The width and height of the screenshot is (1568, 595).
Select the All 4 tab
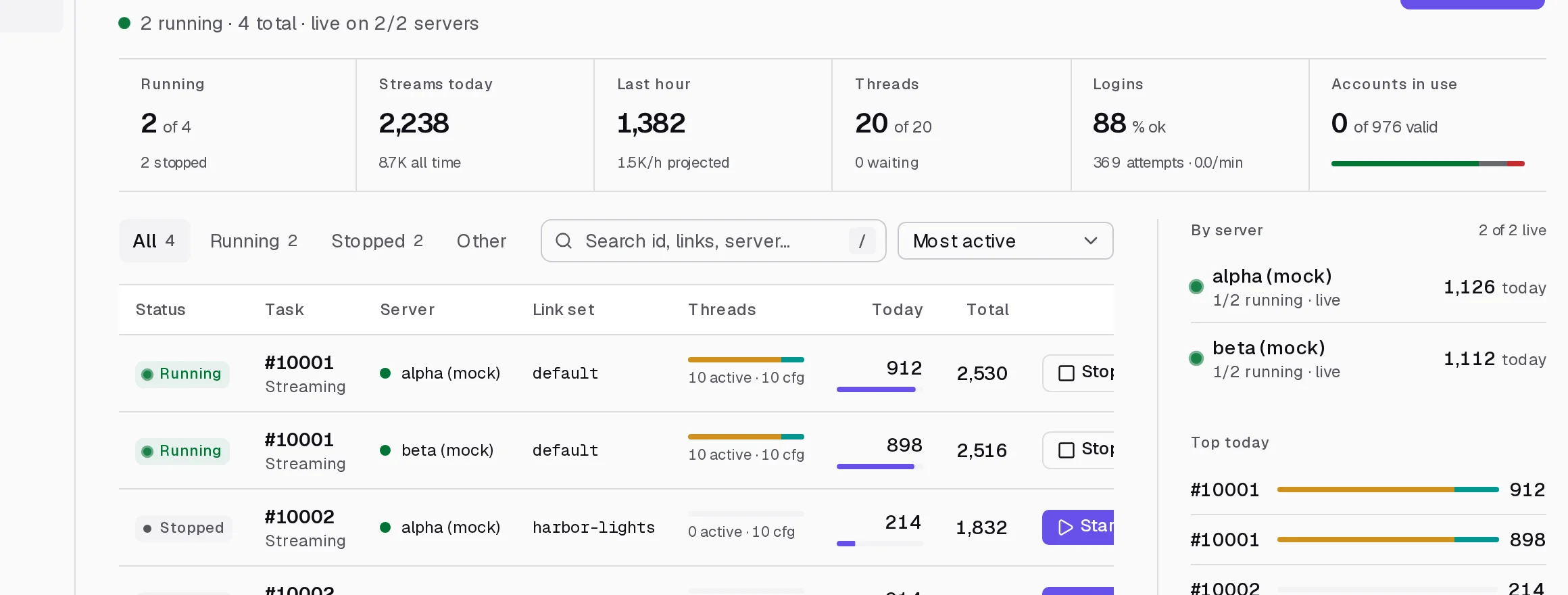(x=154, y=241)
